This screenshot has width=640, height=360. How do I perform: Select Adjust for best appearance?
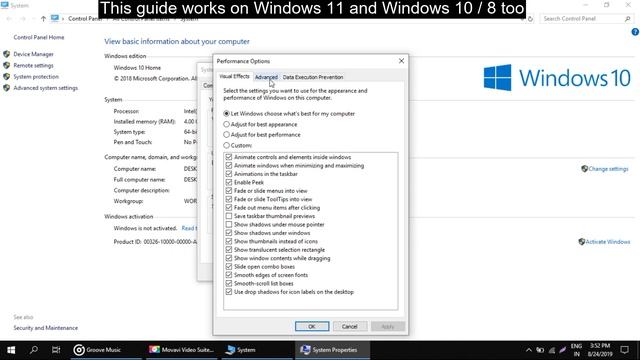(260, 124)
